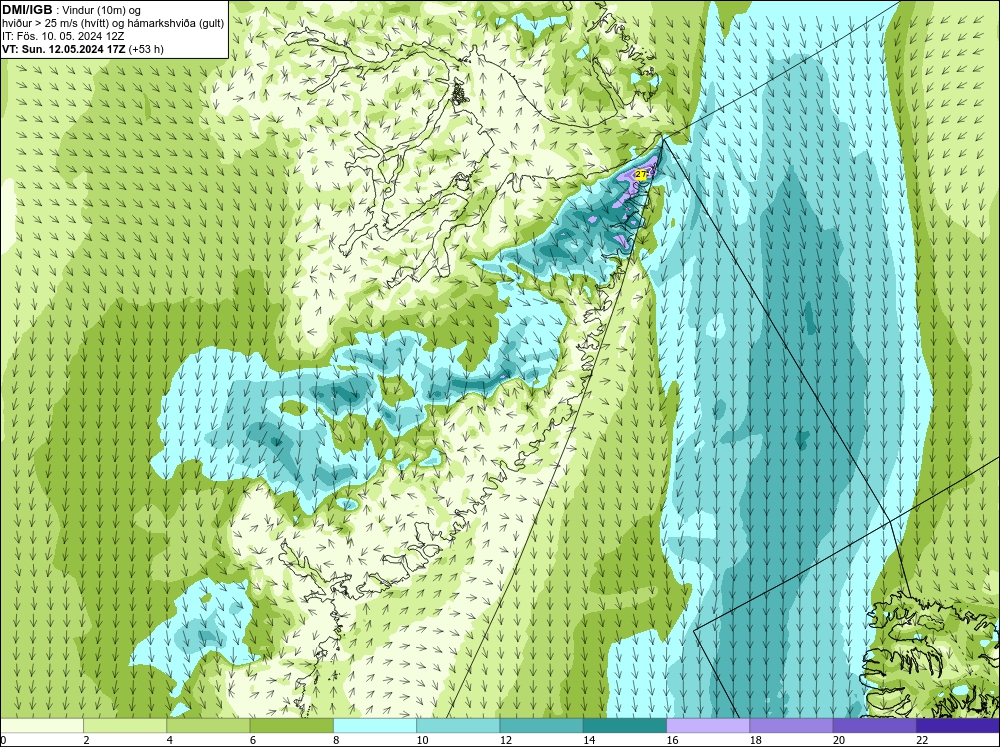Click the light cyan 8–10 m/s legend swatch
Viewport: 1000px width, 747px height.
click(x=375, y=725)
